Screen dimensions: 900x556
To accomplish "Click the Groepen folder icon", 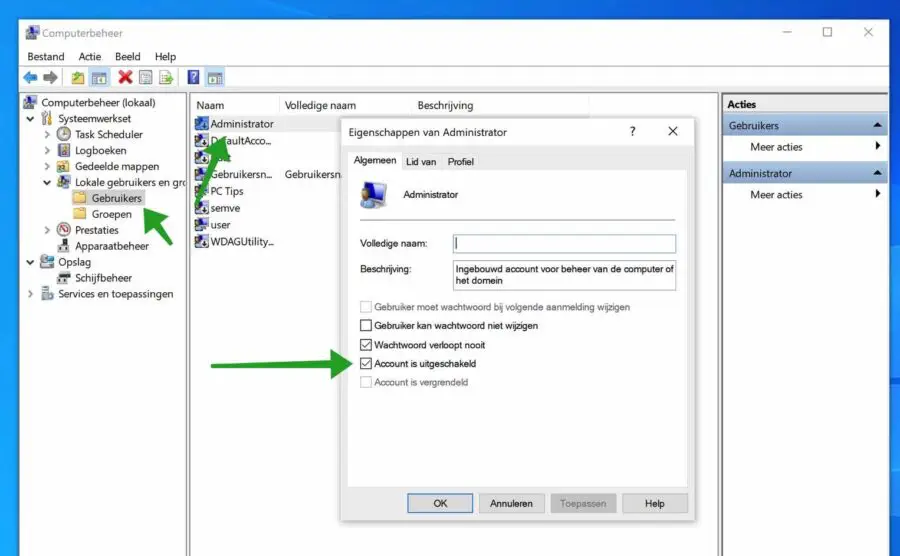I will click(x=80, y=213).
